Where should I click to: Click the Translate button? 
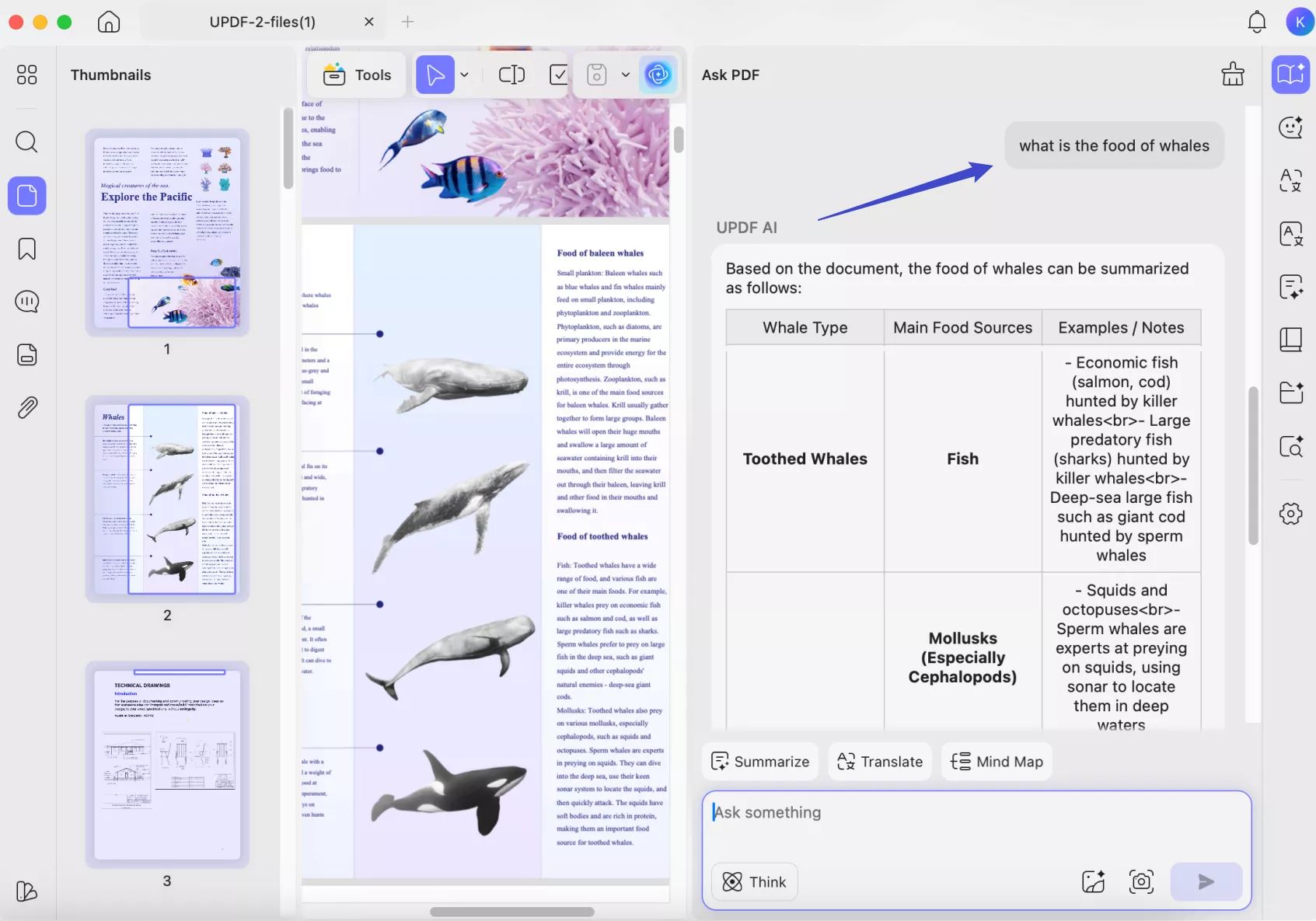click(x=880, y=762)
